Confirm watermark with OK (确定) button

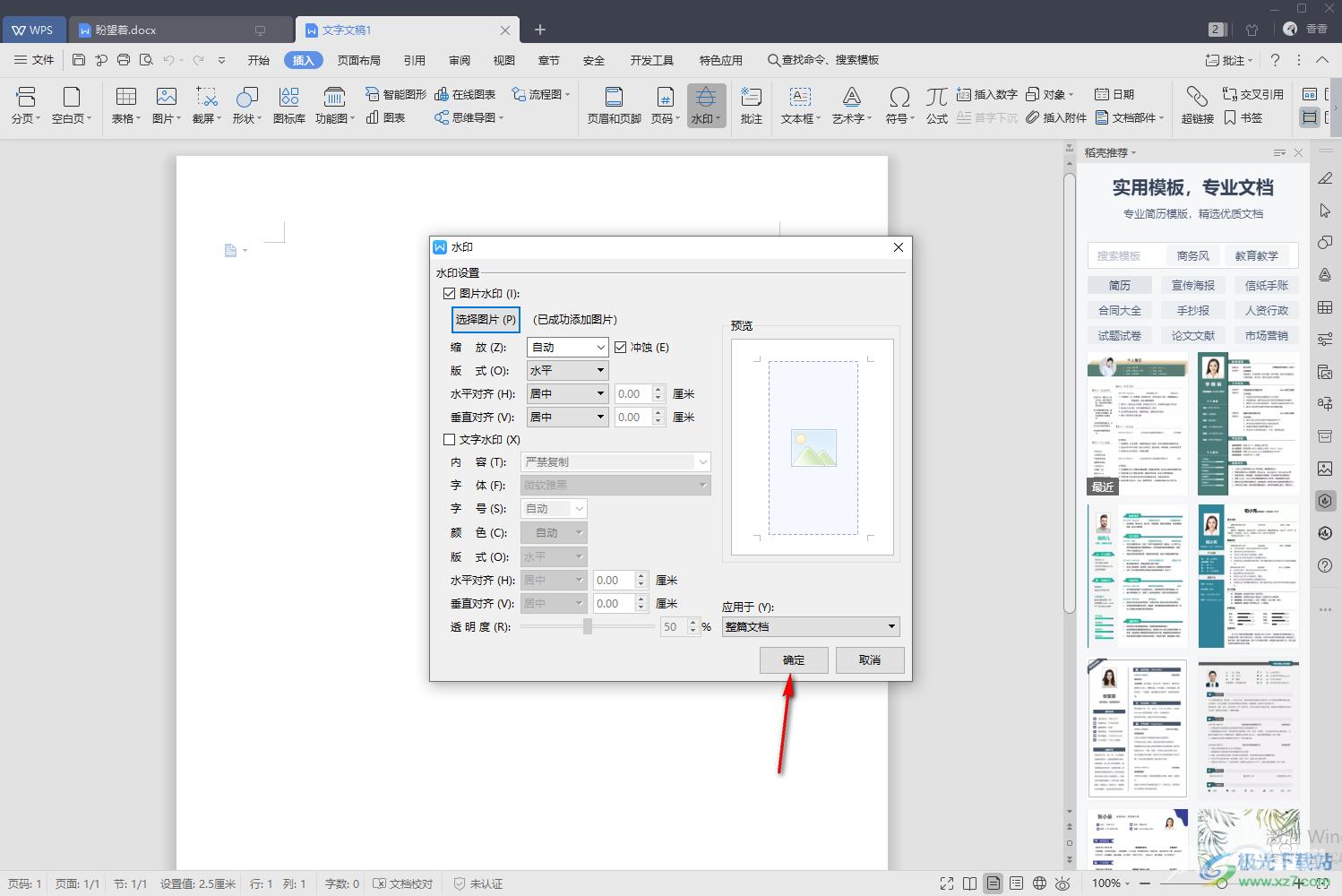pos(794,660)
